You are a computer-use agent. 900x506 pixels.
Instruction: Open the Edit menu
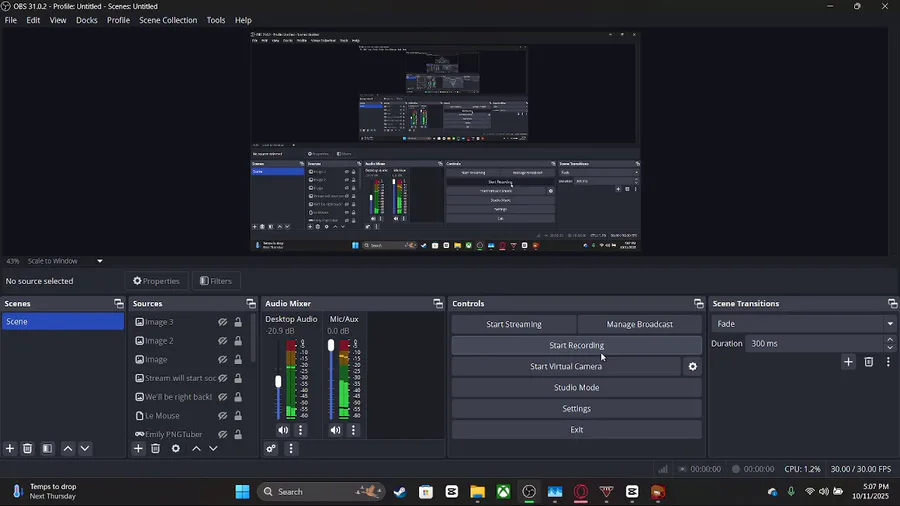pos(33,20)
